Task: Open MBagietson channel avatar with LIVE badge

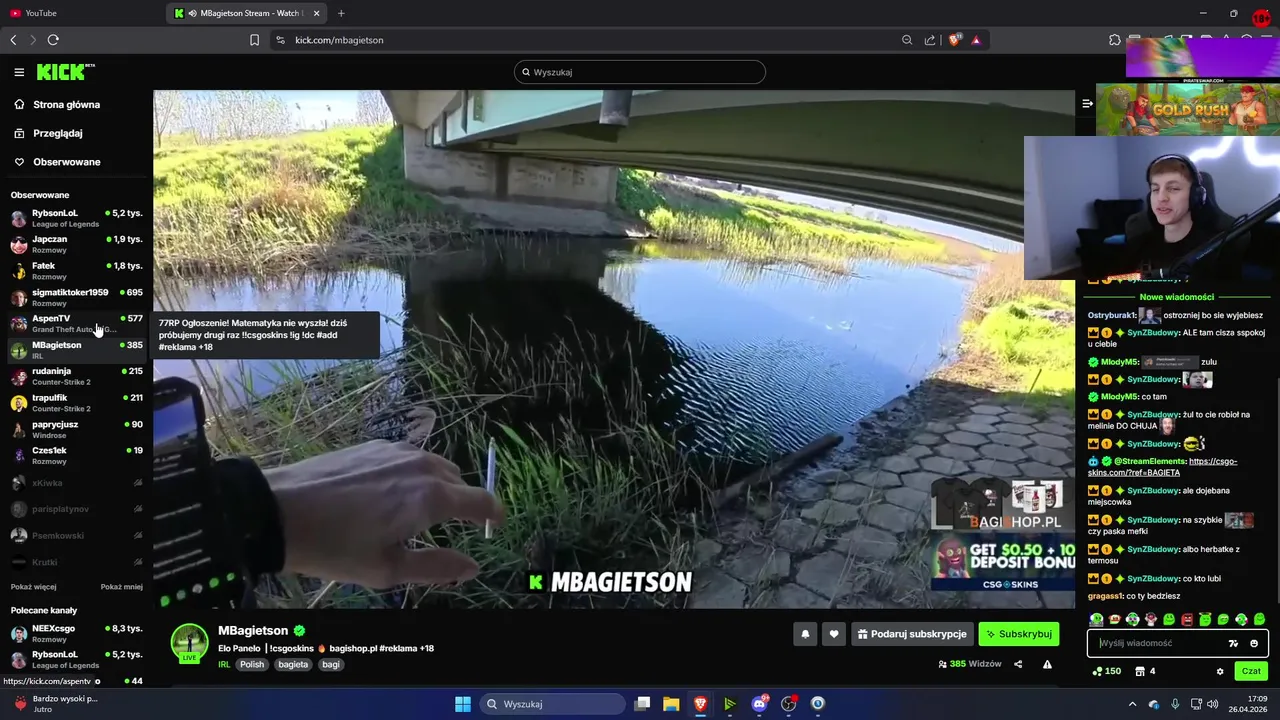Action: pos(189,643)
